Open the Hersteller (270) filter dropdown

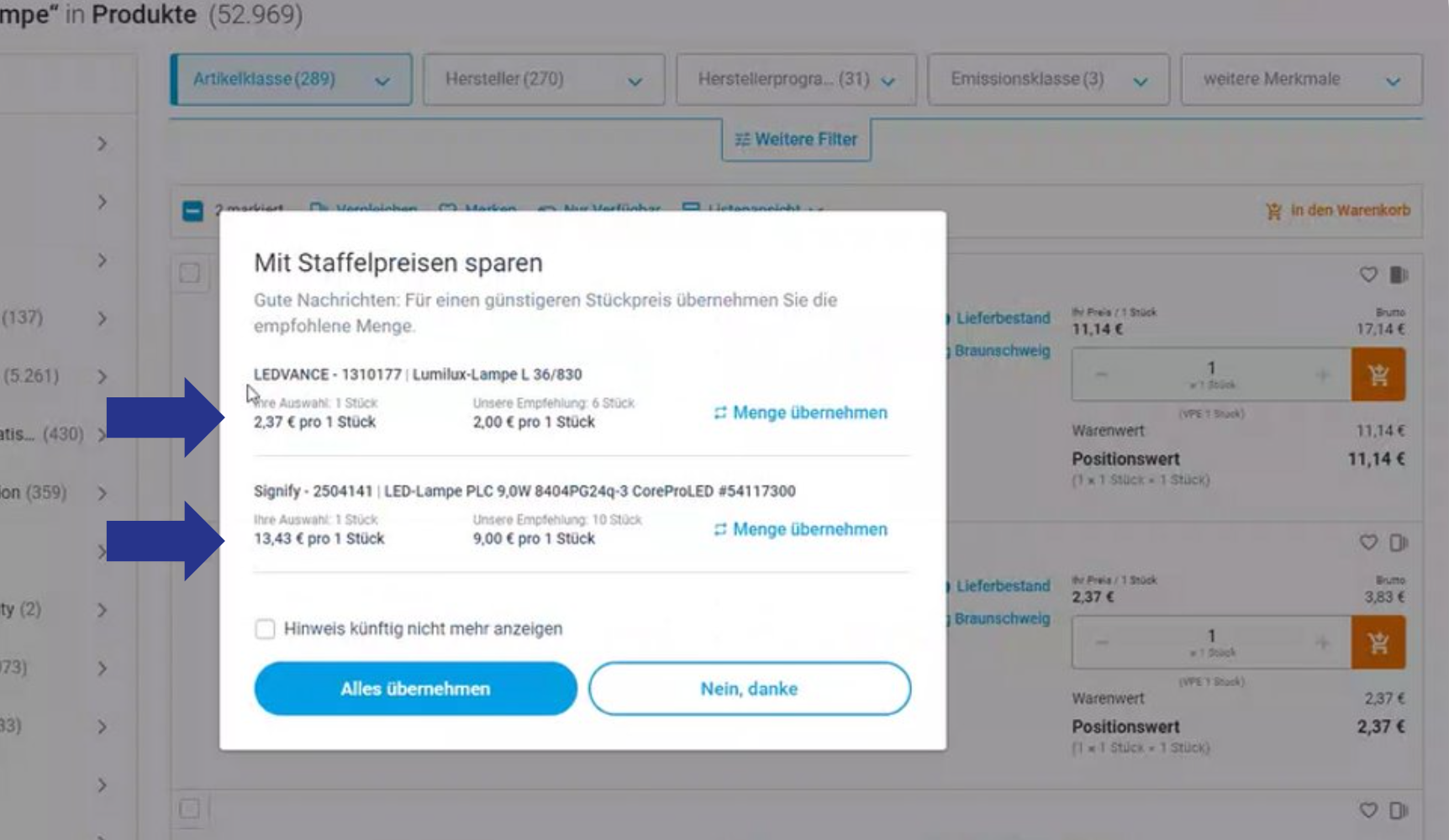tap(544, 79)
